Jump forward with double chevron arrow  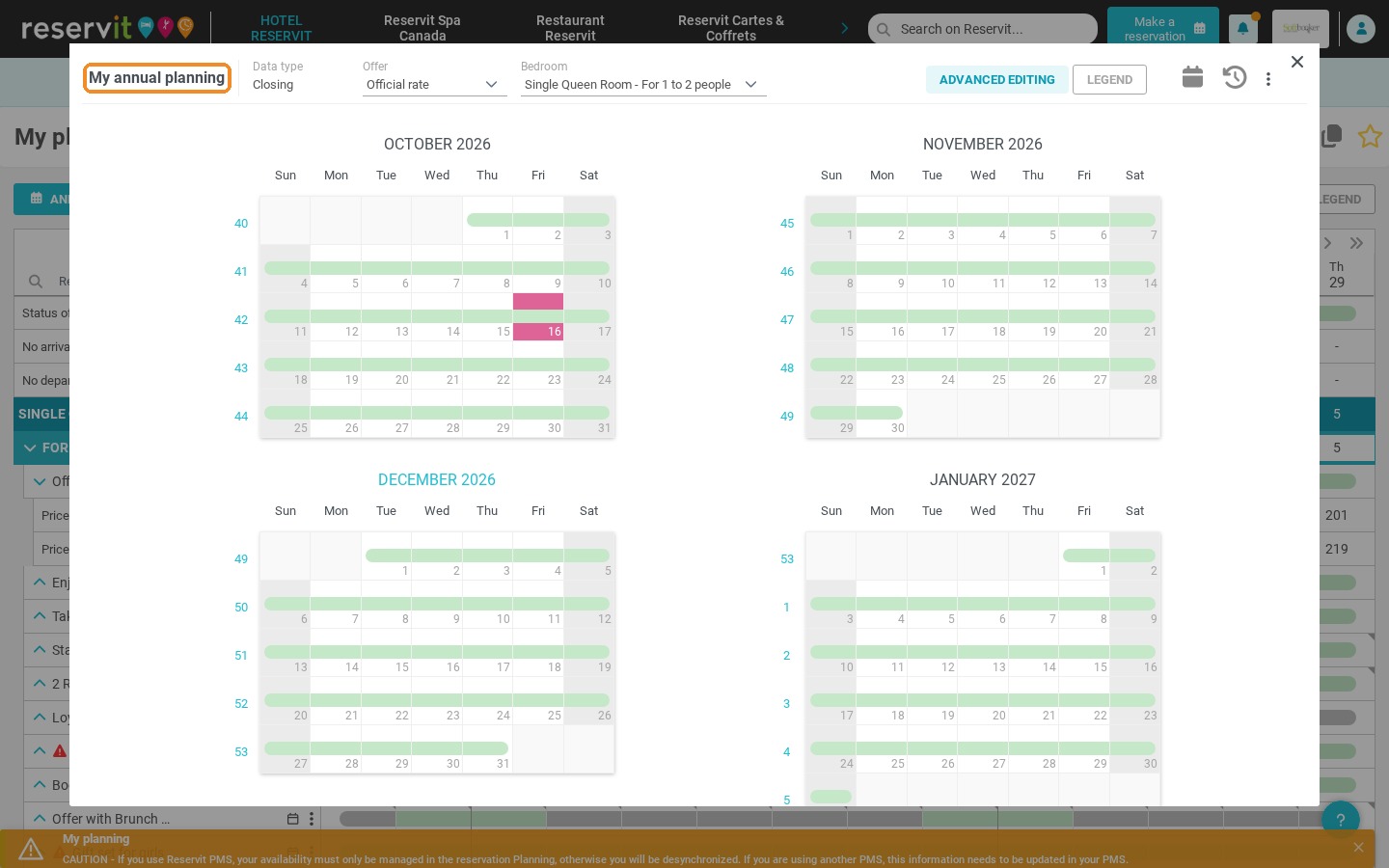tap(1356, 243)
